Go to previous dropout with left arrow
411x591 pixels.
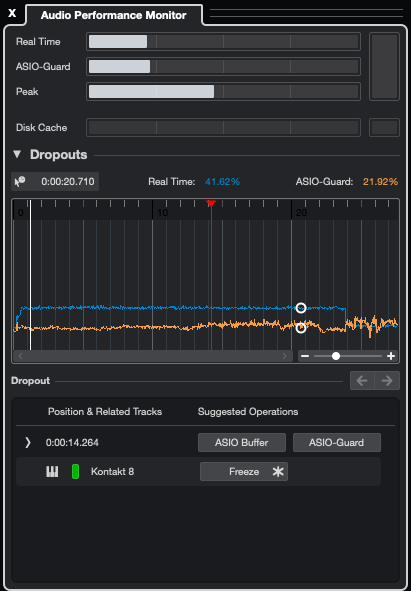point(362,381)
